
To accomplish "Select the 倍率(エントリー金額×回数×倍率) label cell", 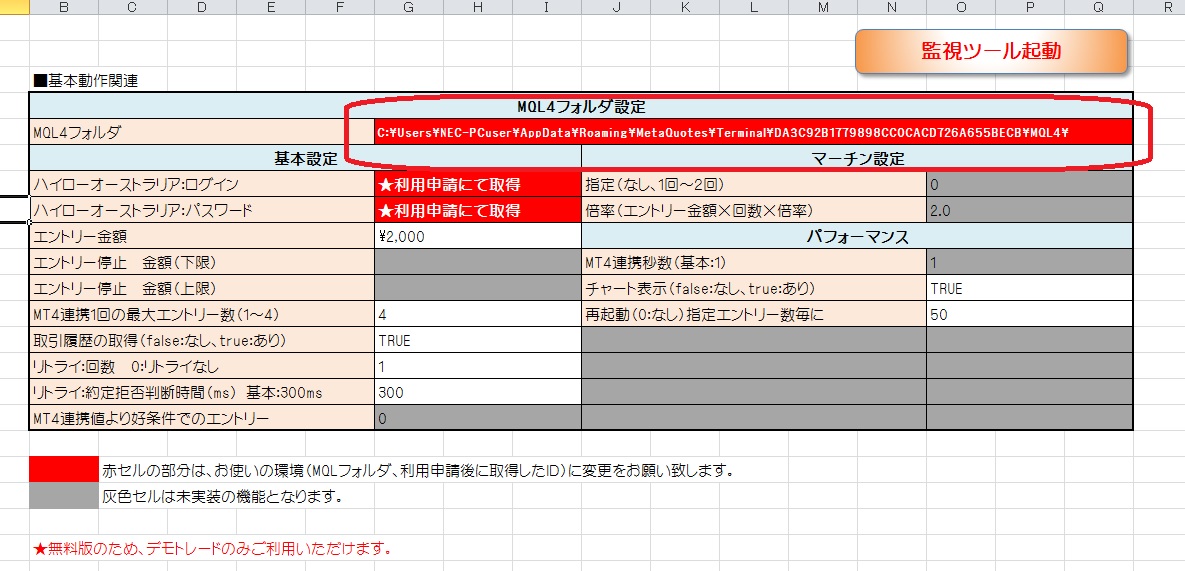I will click(754, 211).
